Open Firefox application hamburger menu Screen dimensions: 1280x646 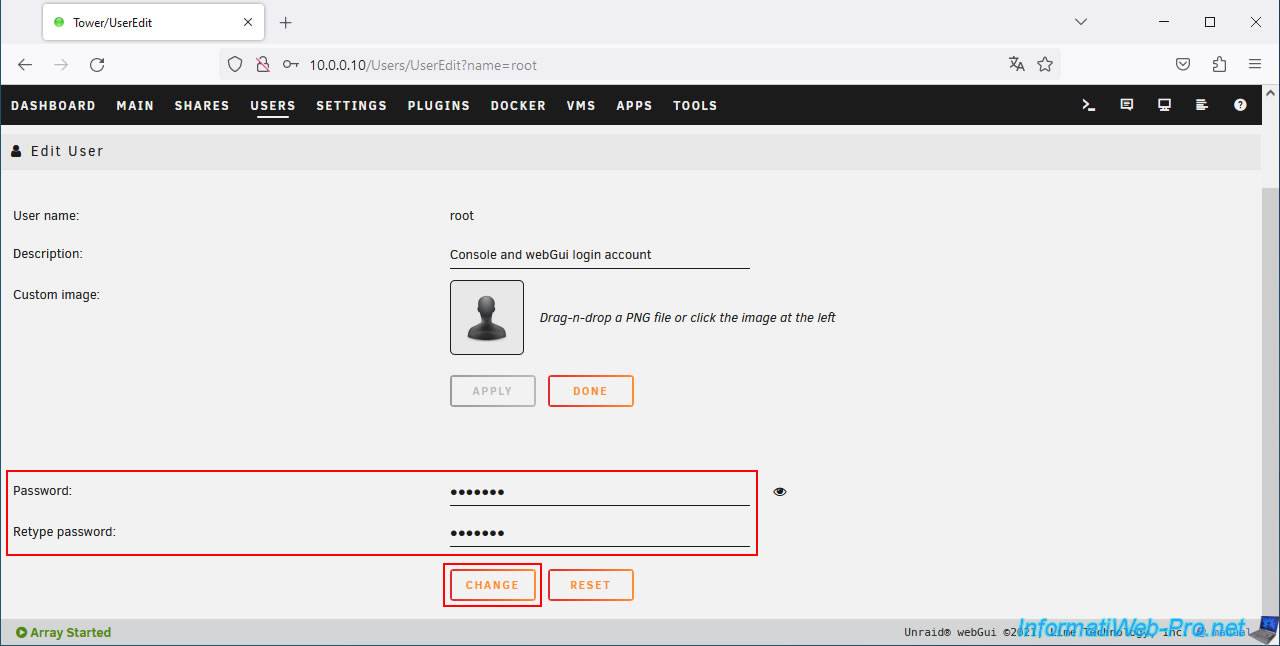1255,65
